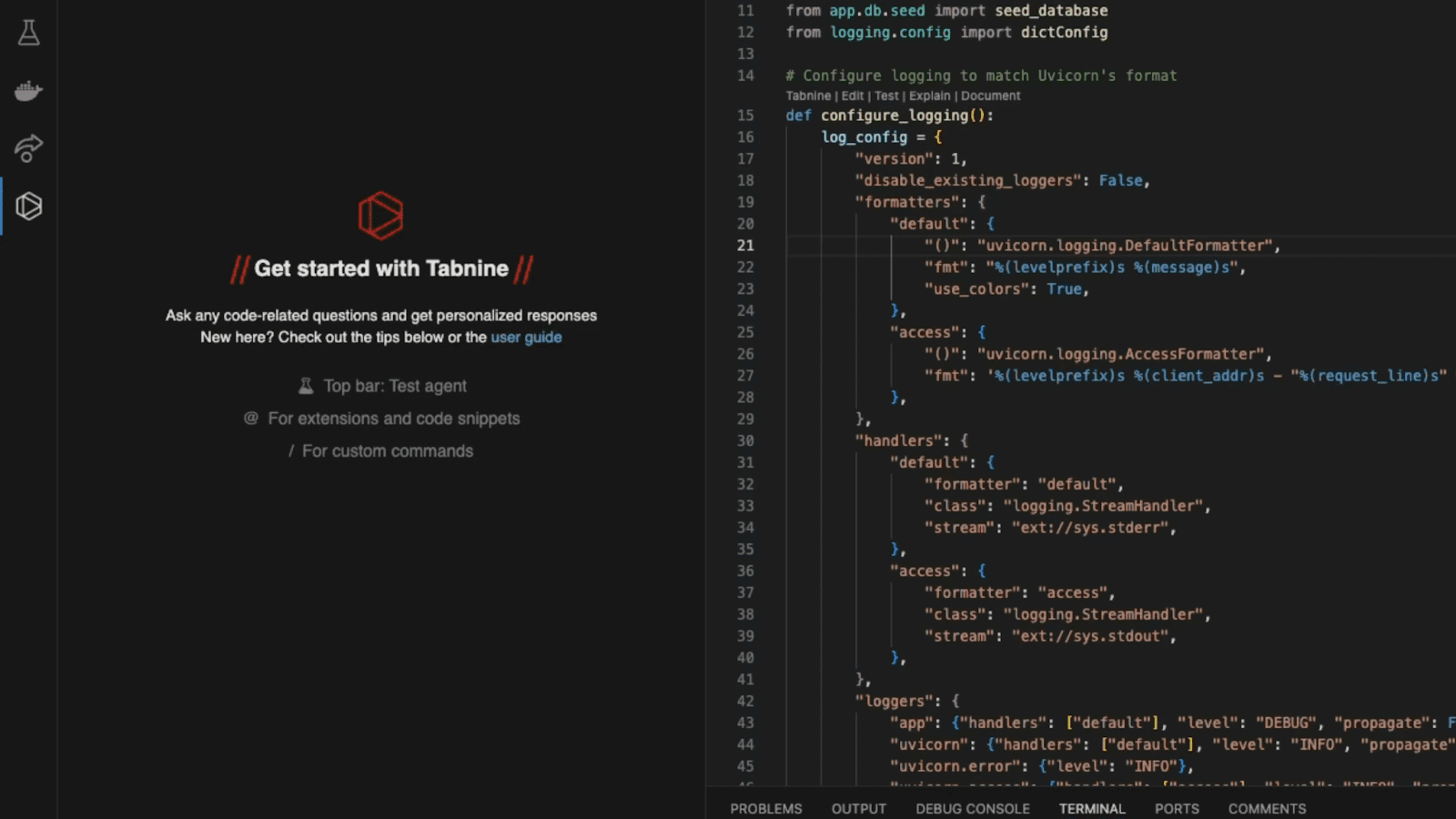Click 'use_colors' key on line 23

pos(977,289)
